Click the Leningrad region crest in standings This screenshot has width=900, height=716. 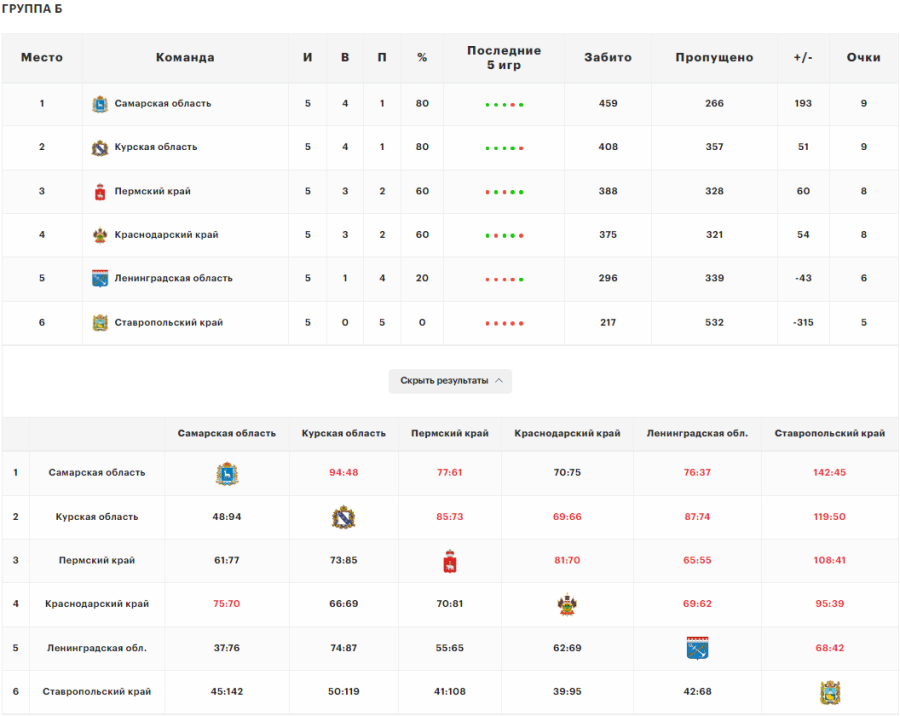(99, 279)
